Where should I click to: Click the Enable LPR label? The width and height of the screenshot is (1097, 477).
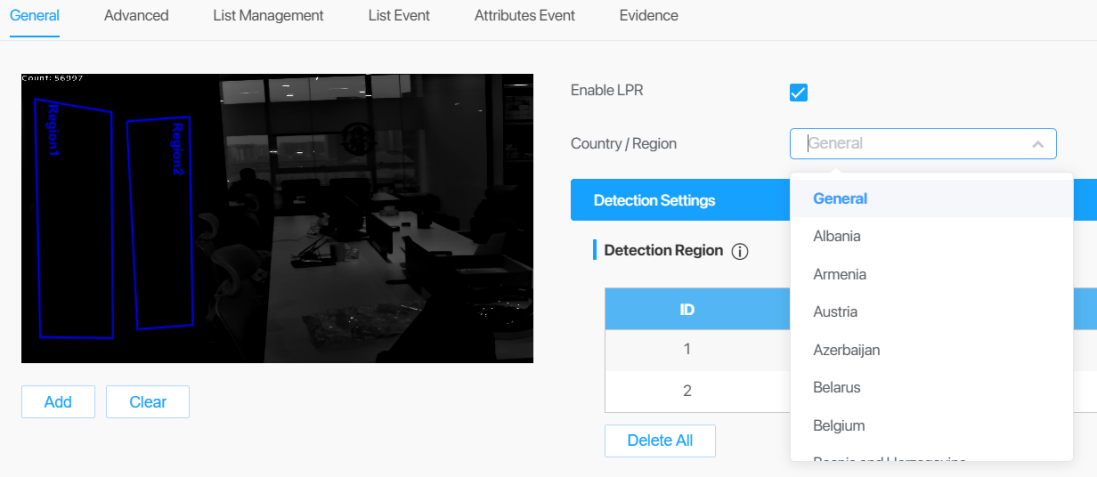click(607, 90)
